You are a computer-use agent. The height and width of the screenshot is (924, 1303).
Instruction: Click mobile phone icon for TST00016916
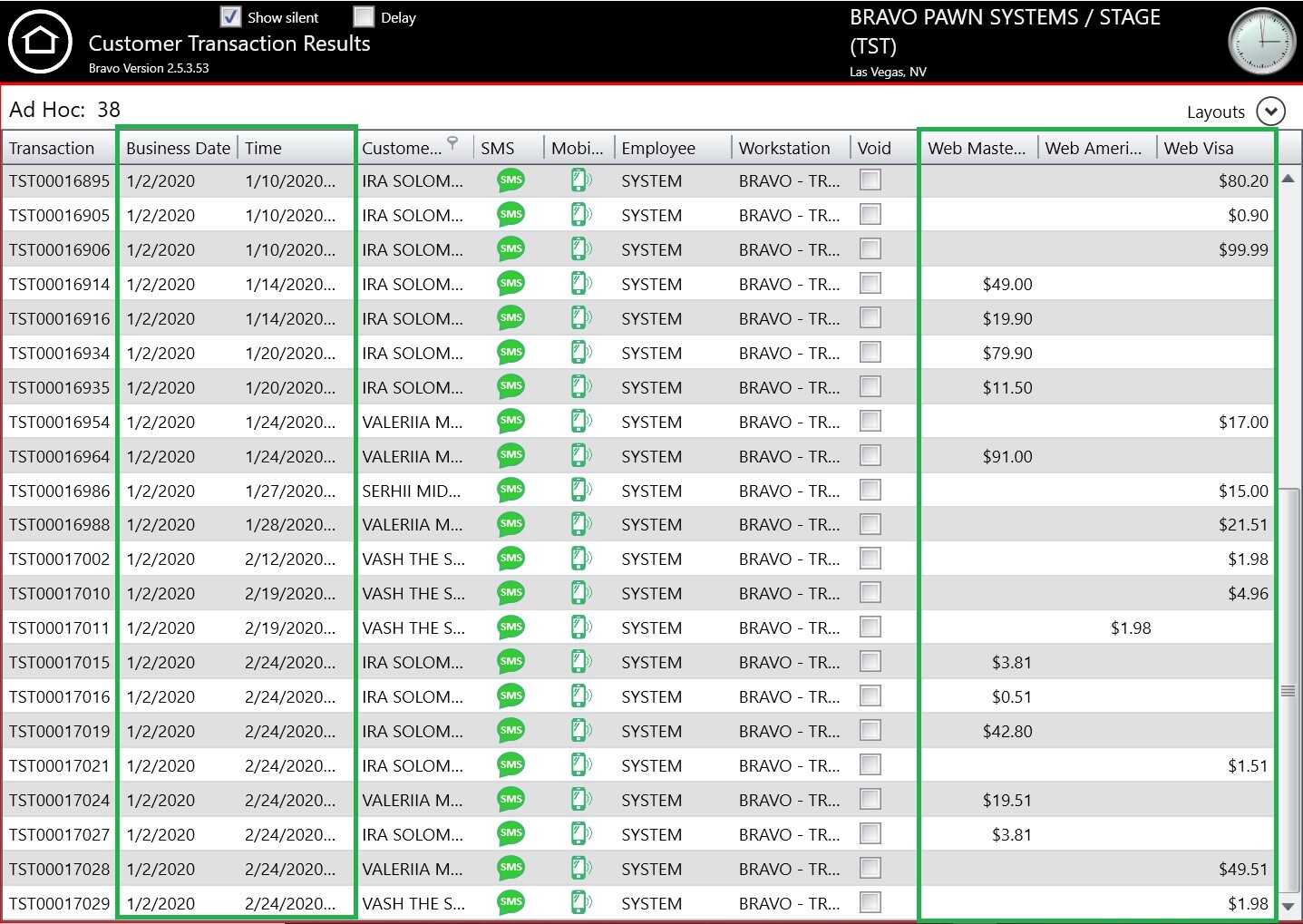click(x=580, y=318)
